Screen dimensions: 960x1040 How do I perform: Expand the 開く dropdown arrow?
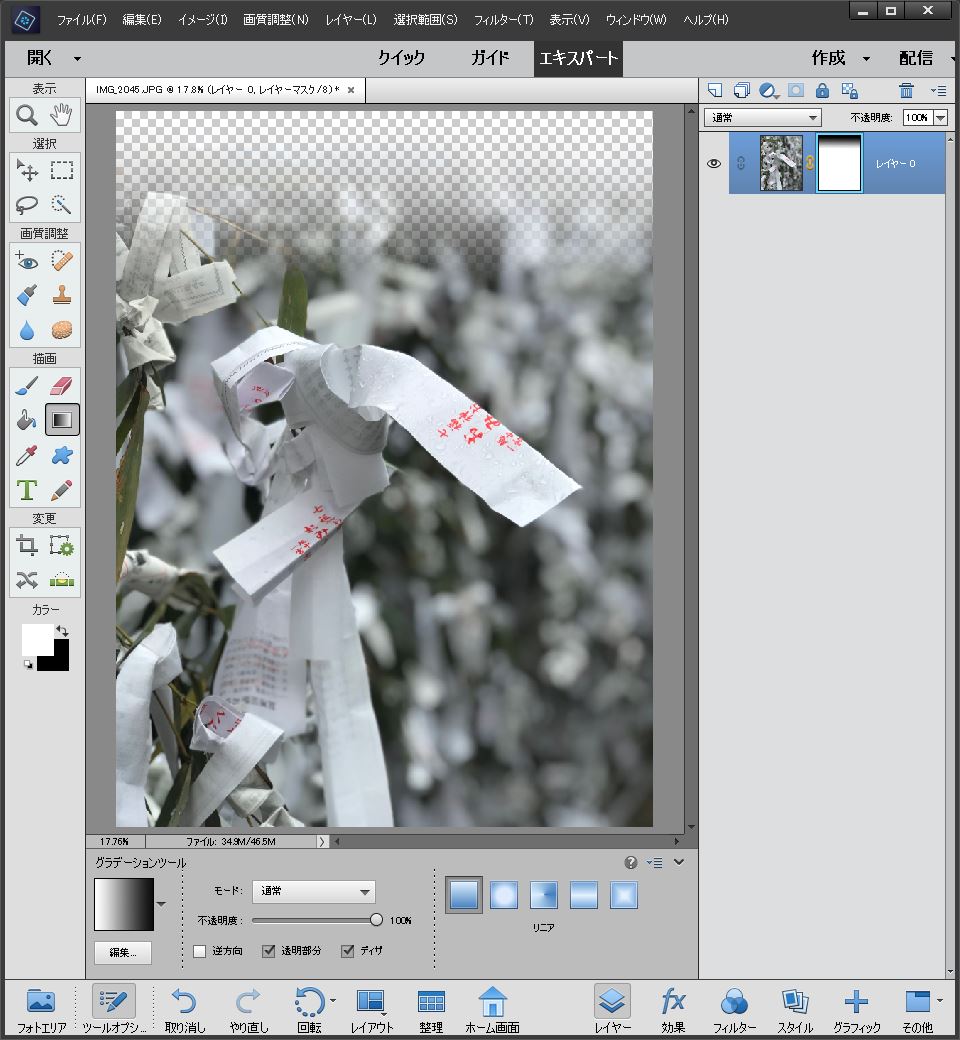(x=77, y=59)
